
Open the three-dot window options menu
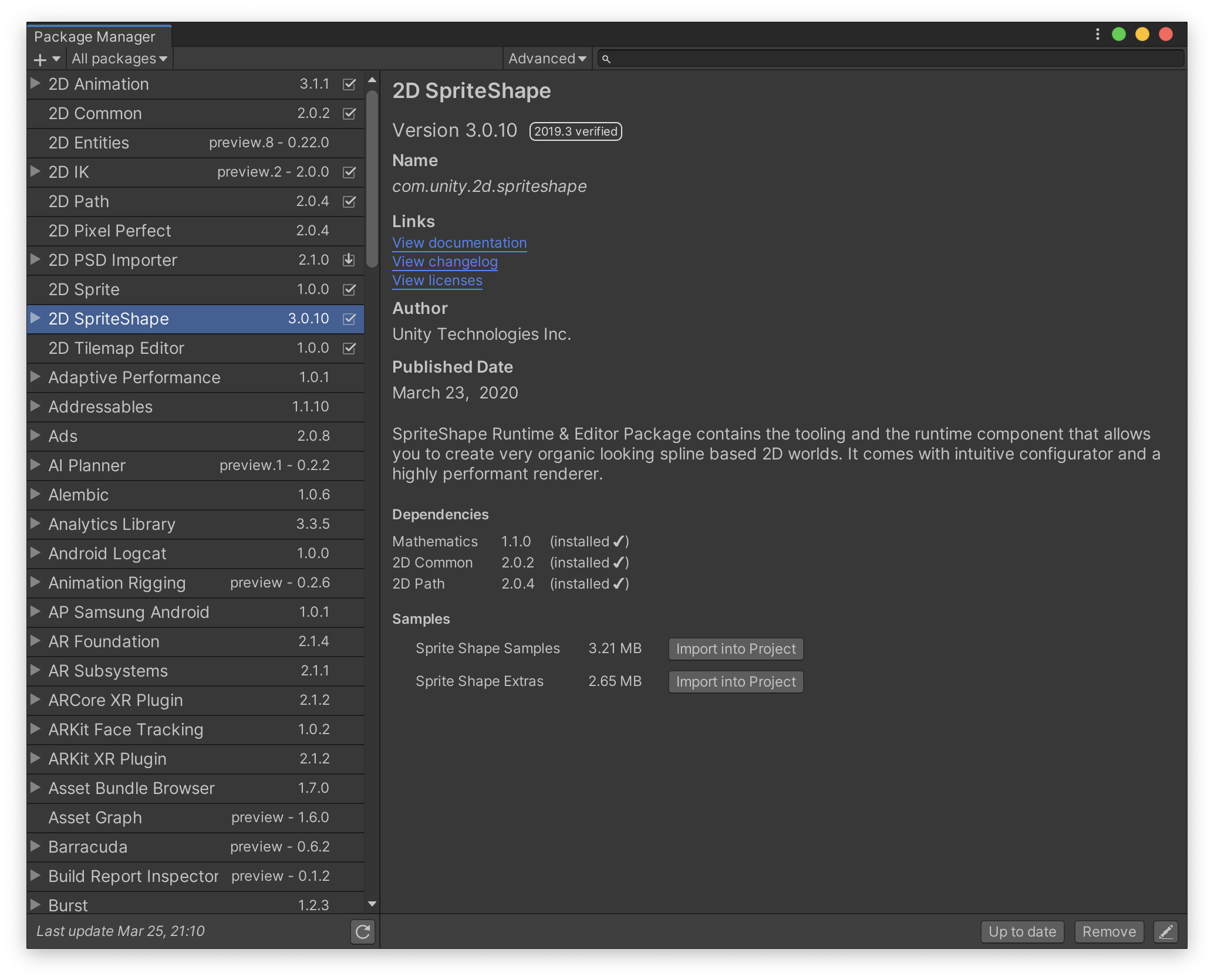click(x=1097, y=35)
